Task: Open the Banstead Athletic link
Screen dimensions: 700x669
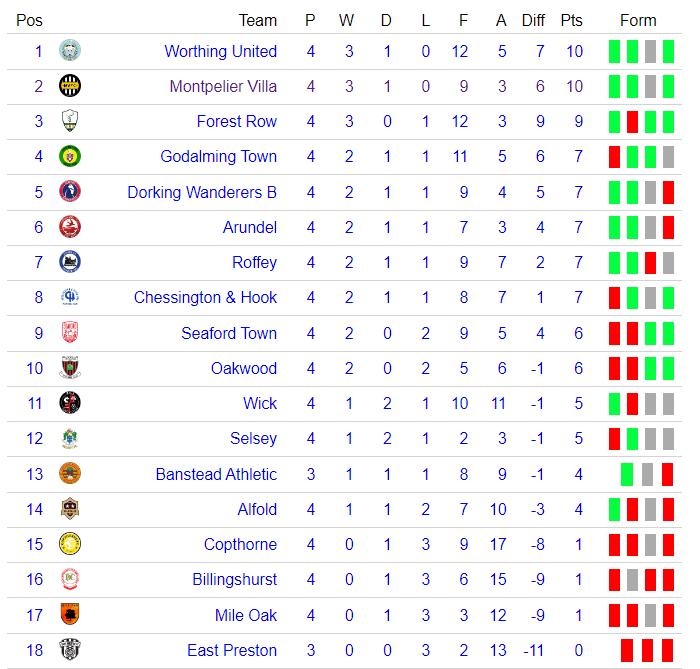Action: tap(216, 474)
